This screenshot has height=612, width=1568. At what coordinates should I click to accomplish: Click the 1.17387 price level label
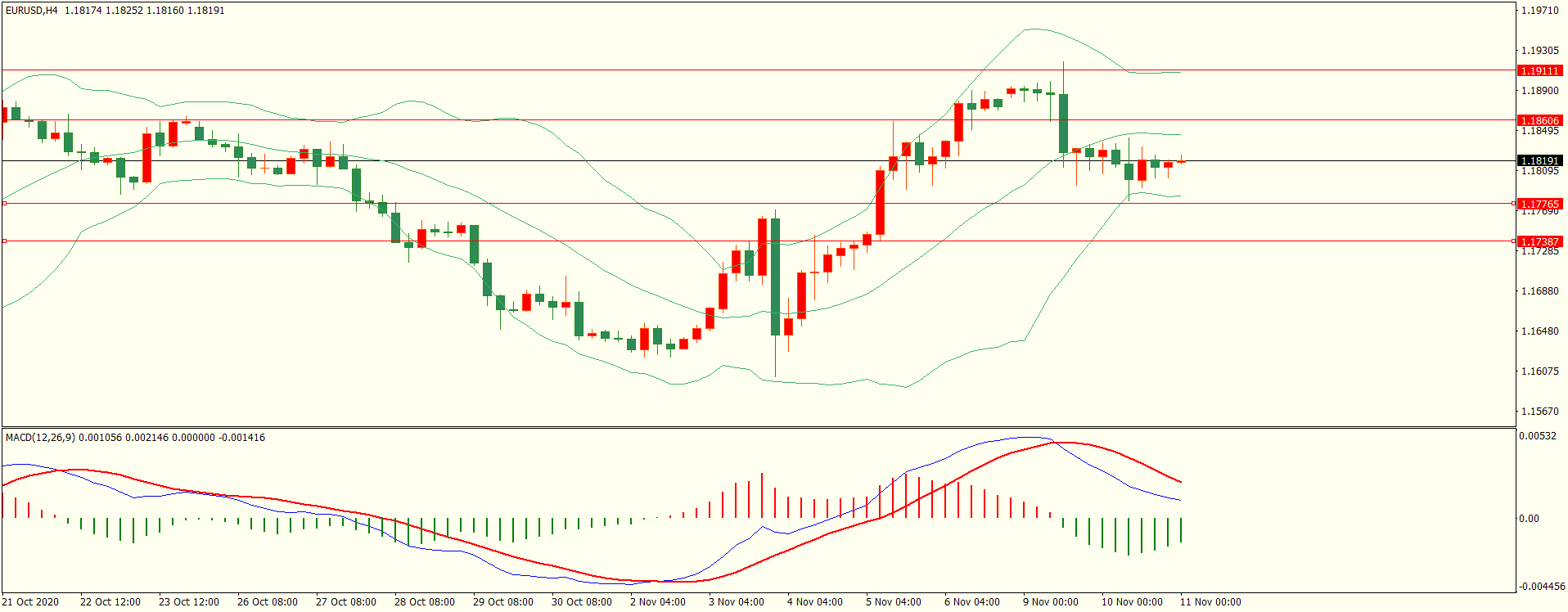point(1539,241)
